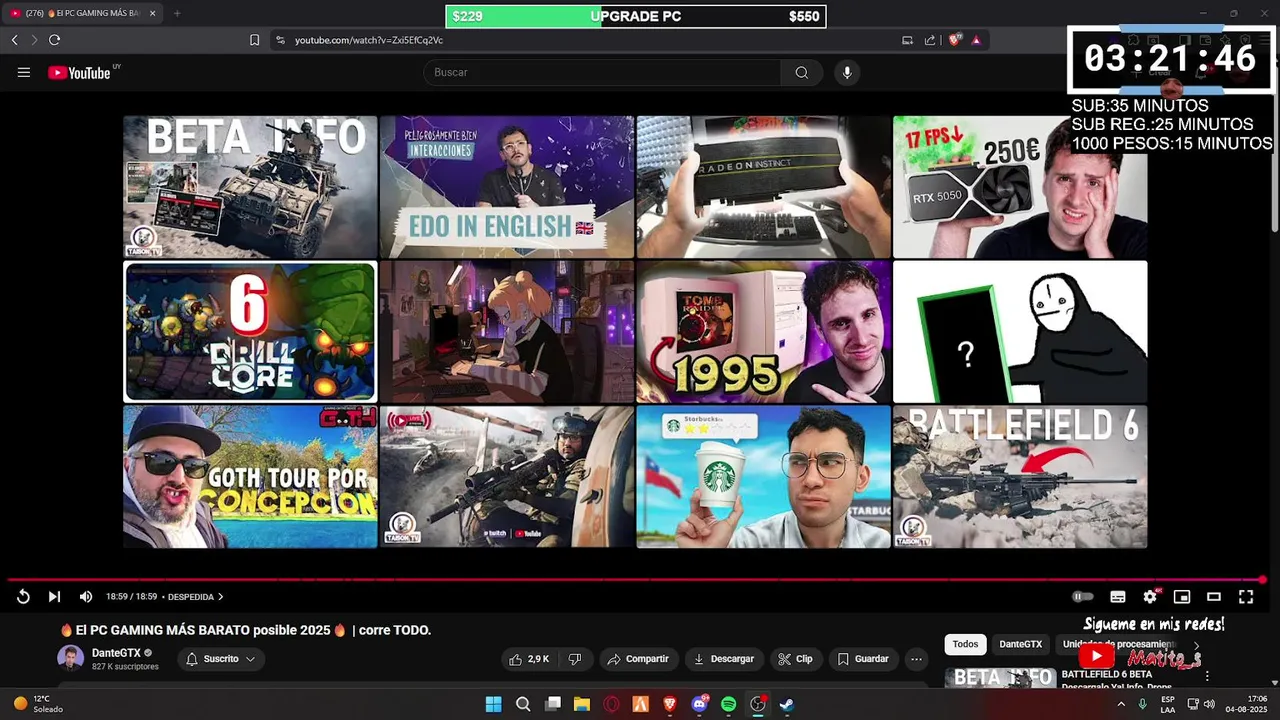This screenshot has width=1280, height=720.
Task: Select the Unidades de procesamiento chip
Action: [1118, 644]
